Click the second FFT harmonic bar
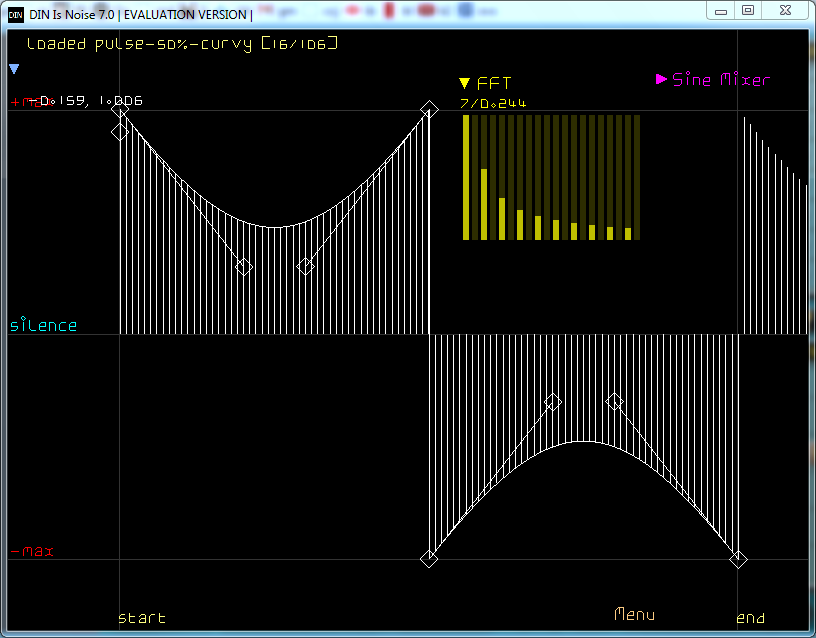Screen dimensions: 816x638 tap(484, 204)
